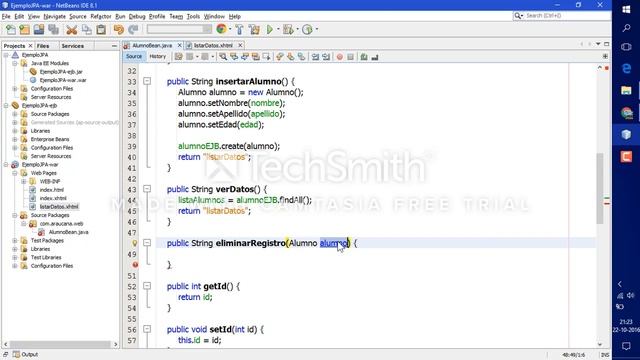Open the Tools menu
This screenshot has height=360, width=640.
pos(193,16)
